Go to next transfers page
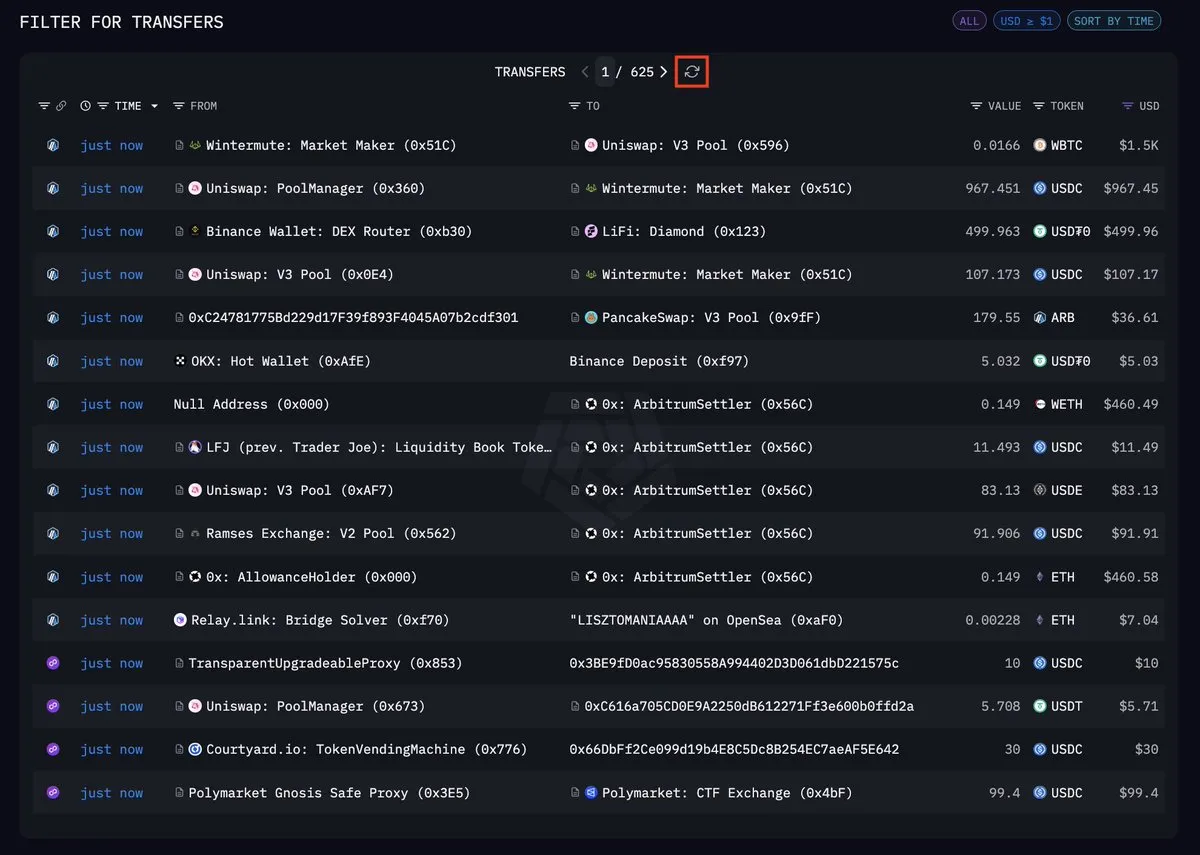This screenshot has height=855, width=1200. point(664,72)
